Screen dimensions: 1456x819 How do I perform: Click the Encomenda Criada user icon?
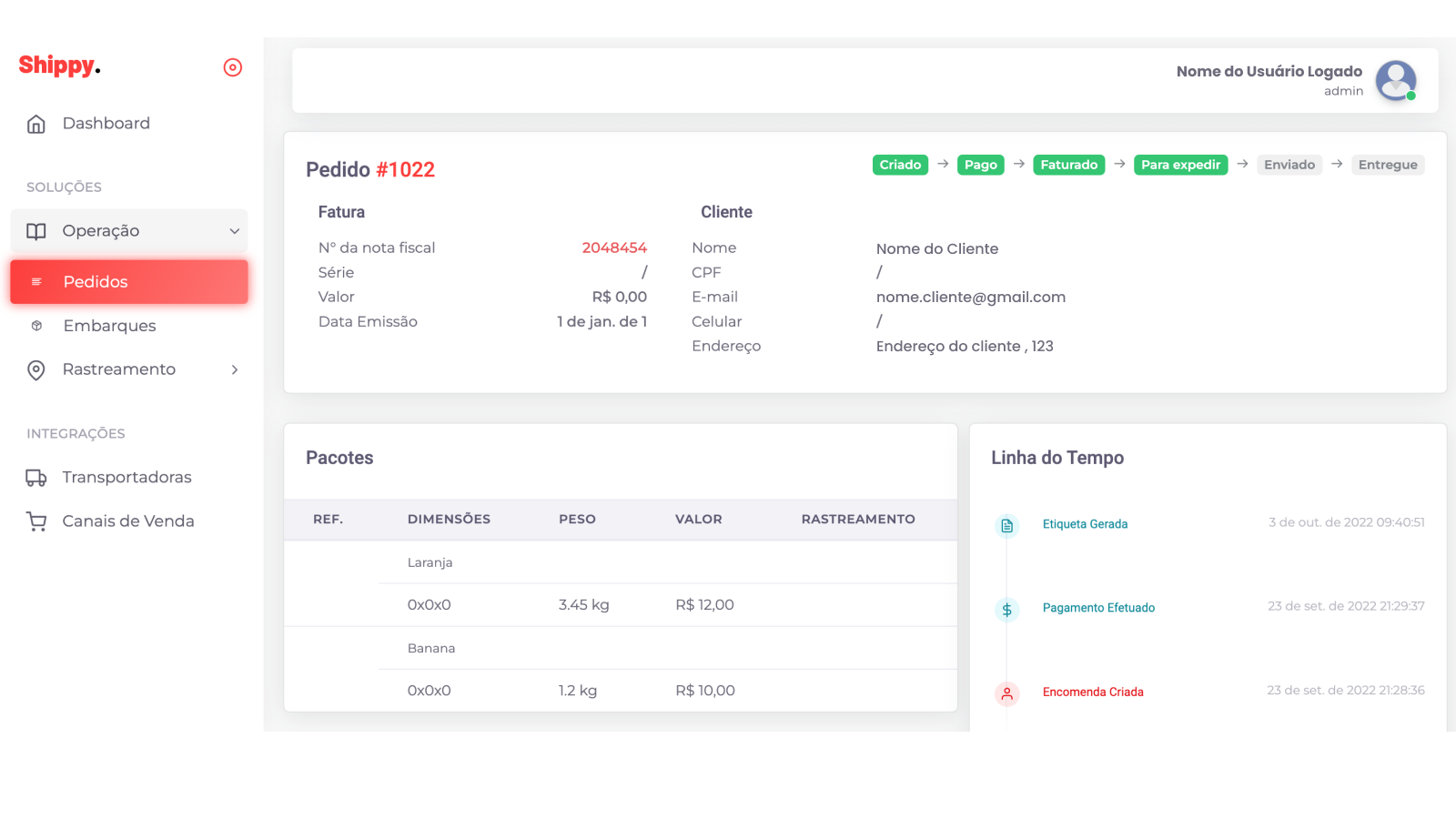point(1006,693)
